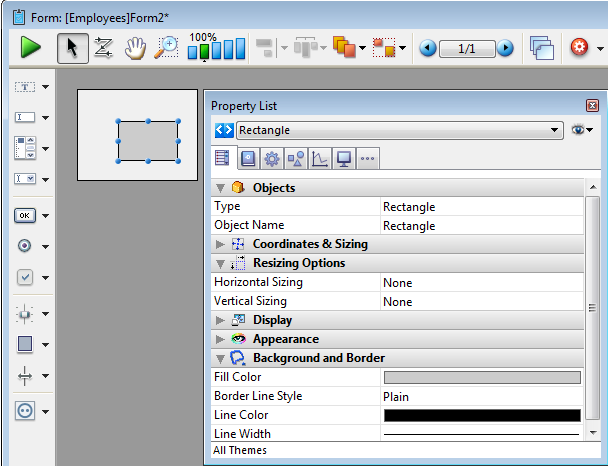Select the checkbox object tool
608x466 pixels.
coord(25,277)
